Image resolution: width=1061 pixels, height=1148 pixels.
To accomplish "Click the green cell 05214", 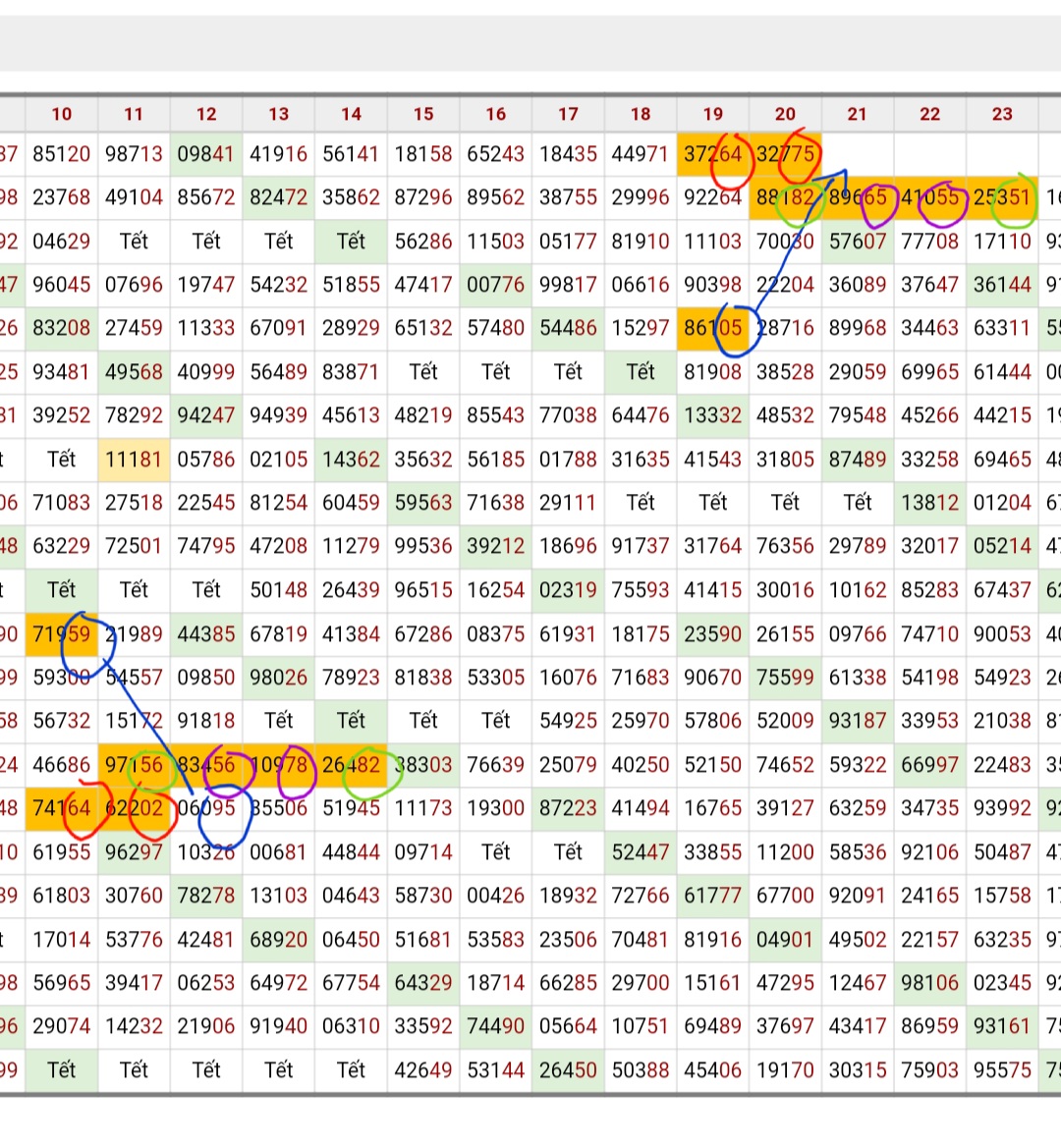I will [x=1002, y=546].
